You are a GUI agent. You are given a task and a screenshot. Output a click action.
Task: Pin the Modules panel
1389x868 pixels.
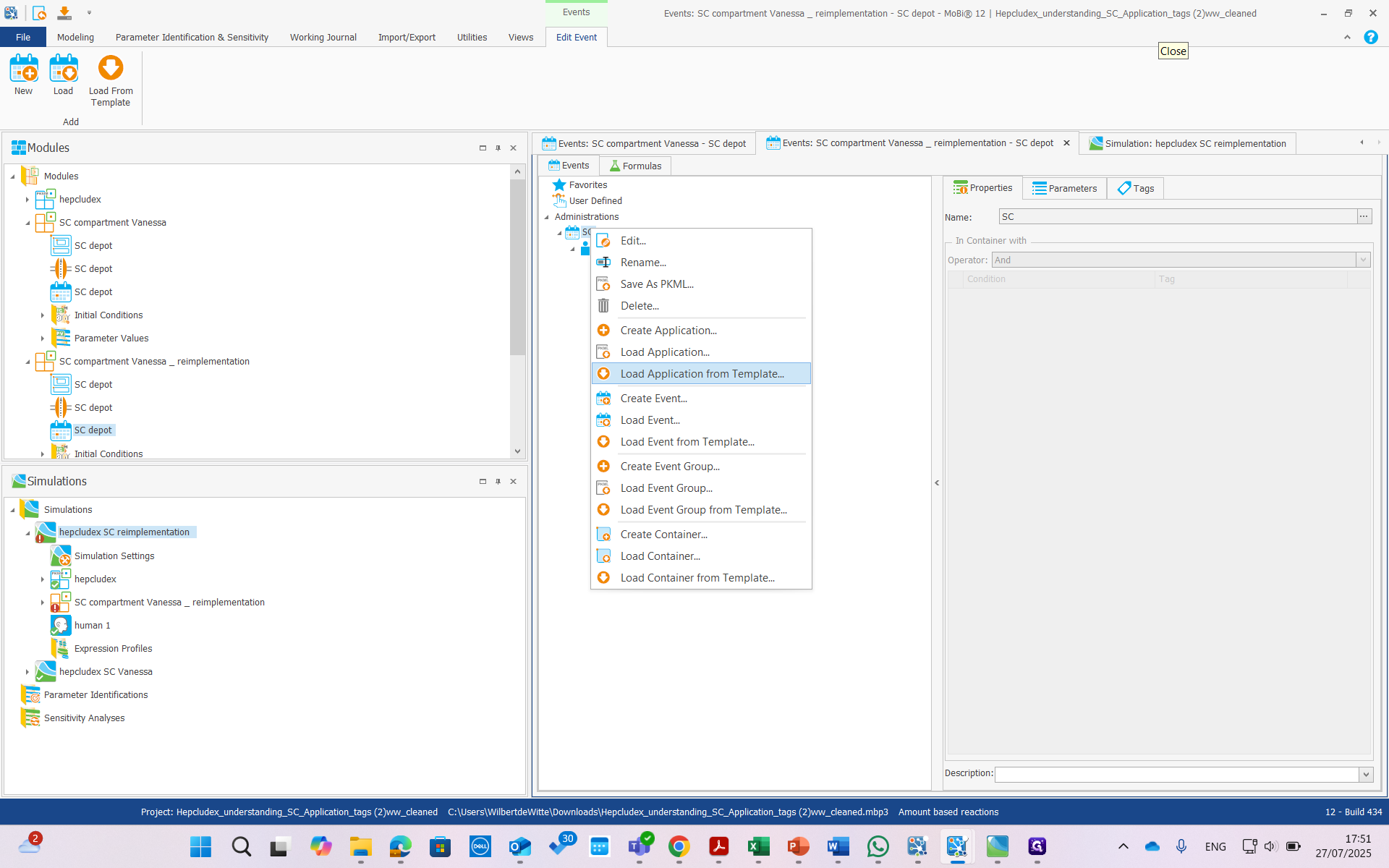coord(498,148)
